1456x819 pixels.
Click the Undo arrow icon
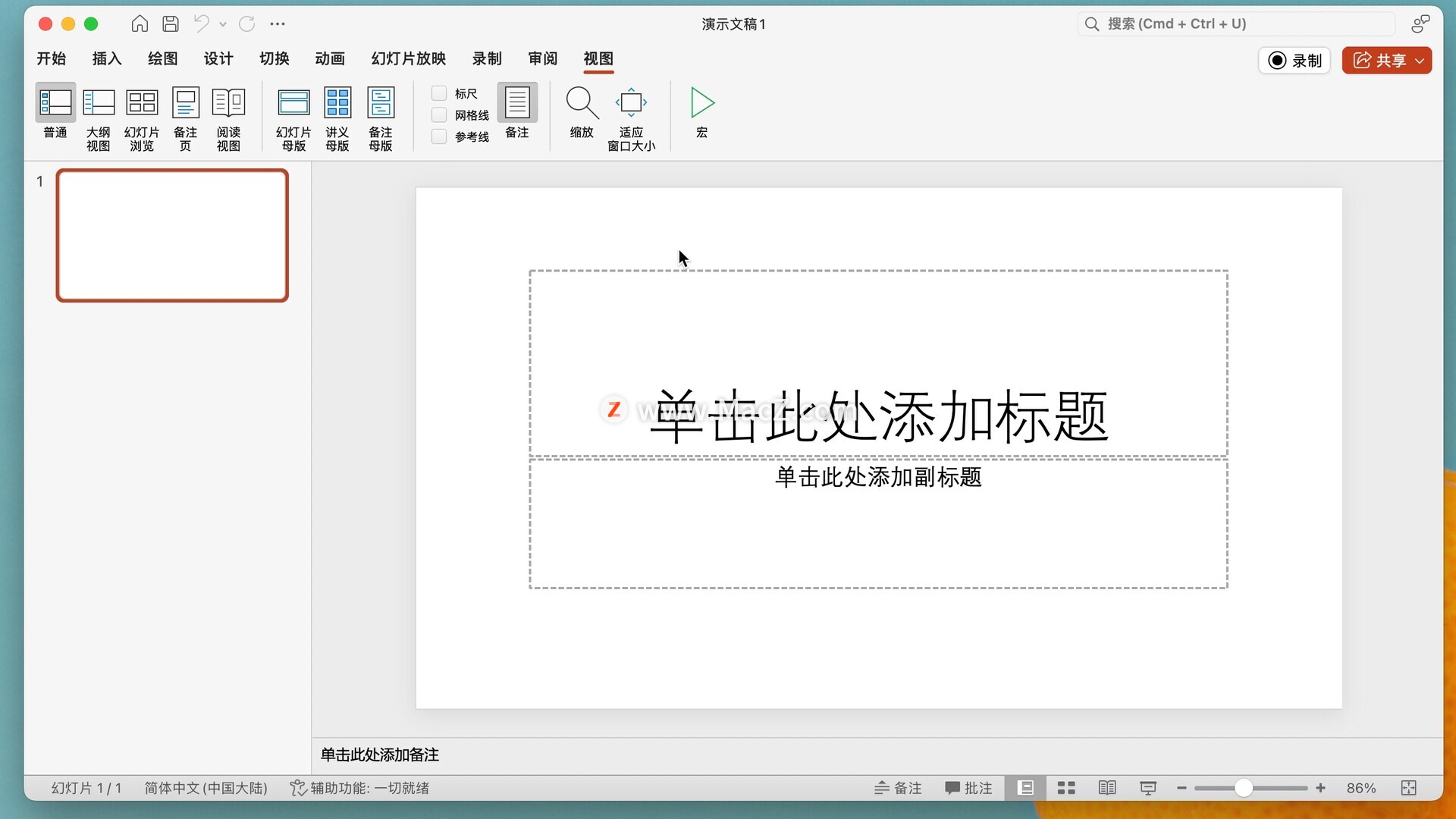tap(201, 24)
